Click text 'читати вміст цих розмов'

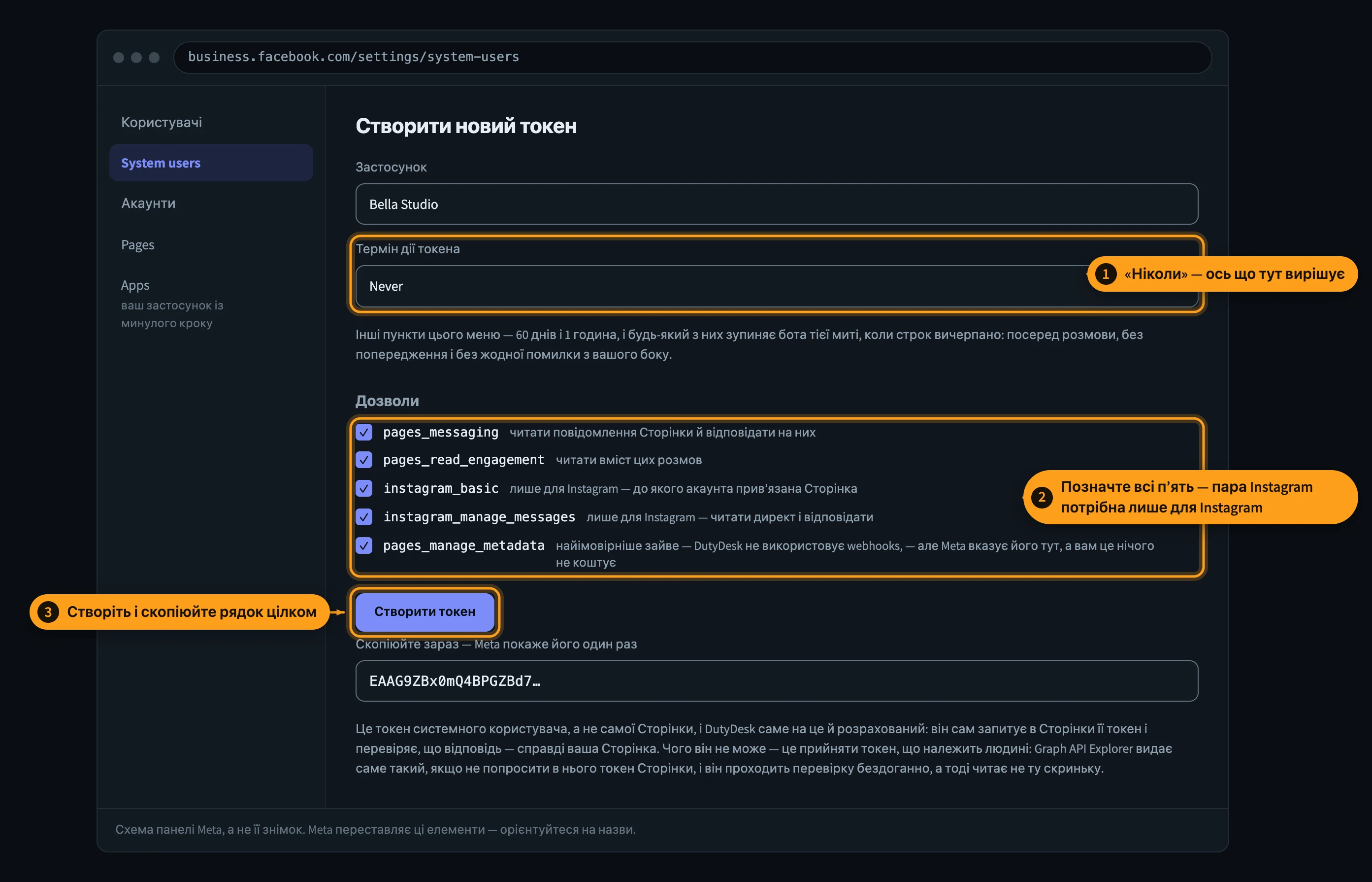coord(628,460)
